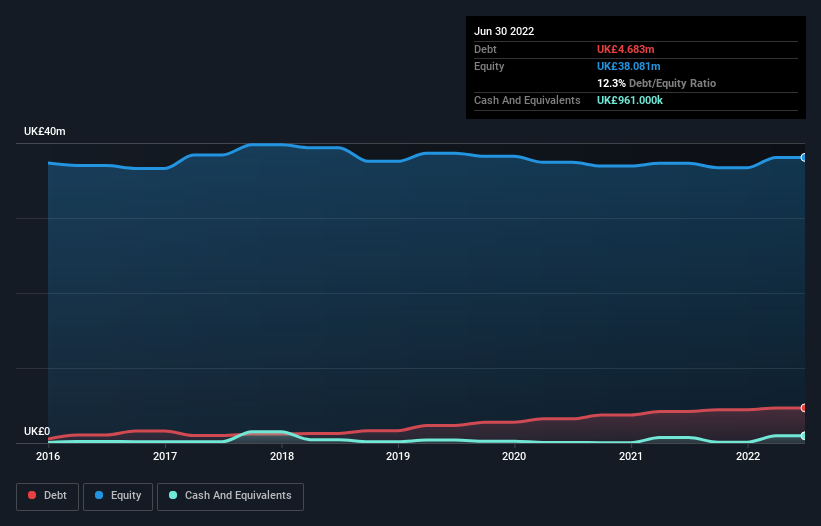Select the 2022 x-axis label
Viewport: 821px width, 526px height.
(x=748, y=456)
